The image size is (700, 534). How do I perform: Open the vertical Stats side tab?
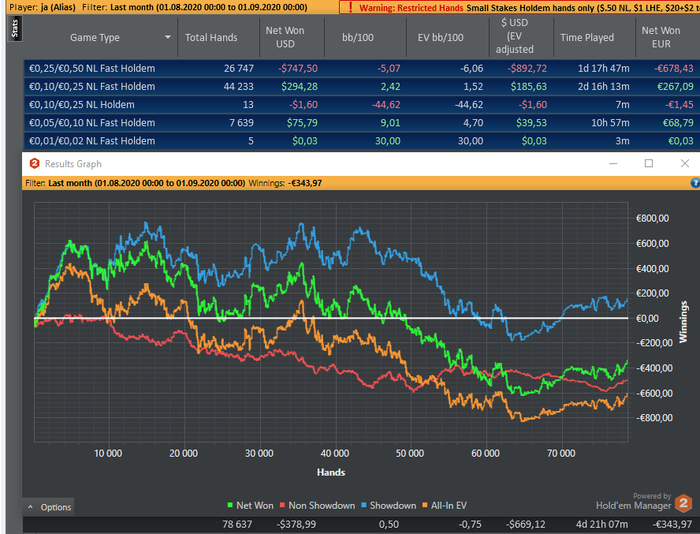13,28
